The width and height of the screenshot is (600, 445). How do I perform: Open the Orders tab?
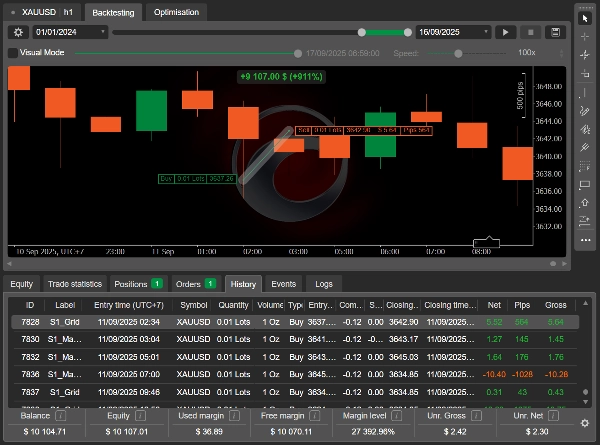point(196,284)
